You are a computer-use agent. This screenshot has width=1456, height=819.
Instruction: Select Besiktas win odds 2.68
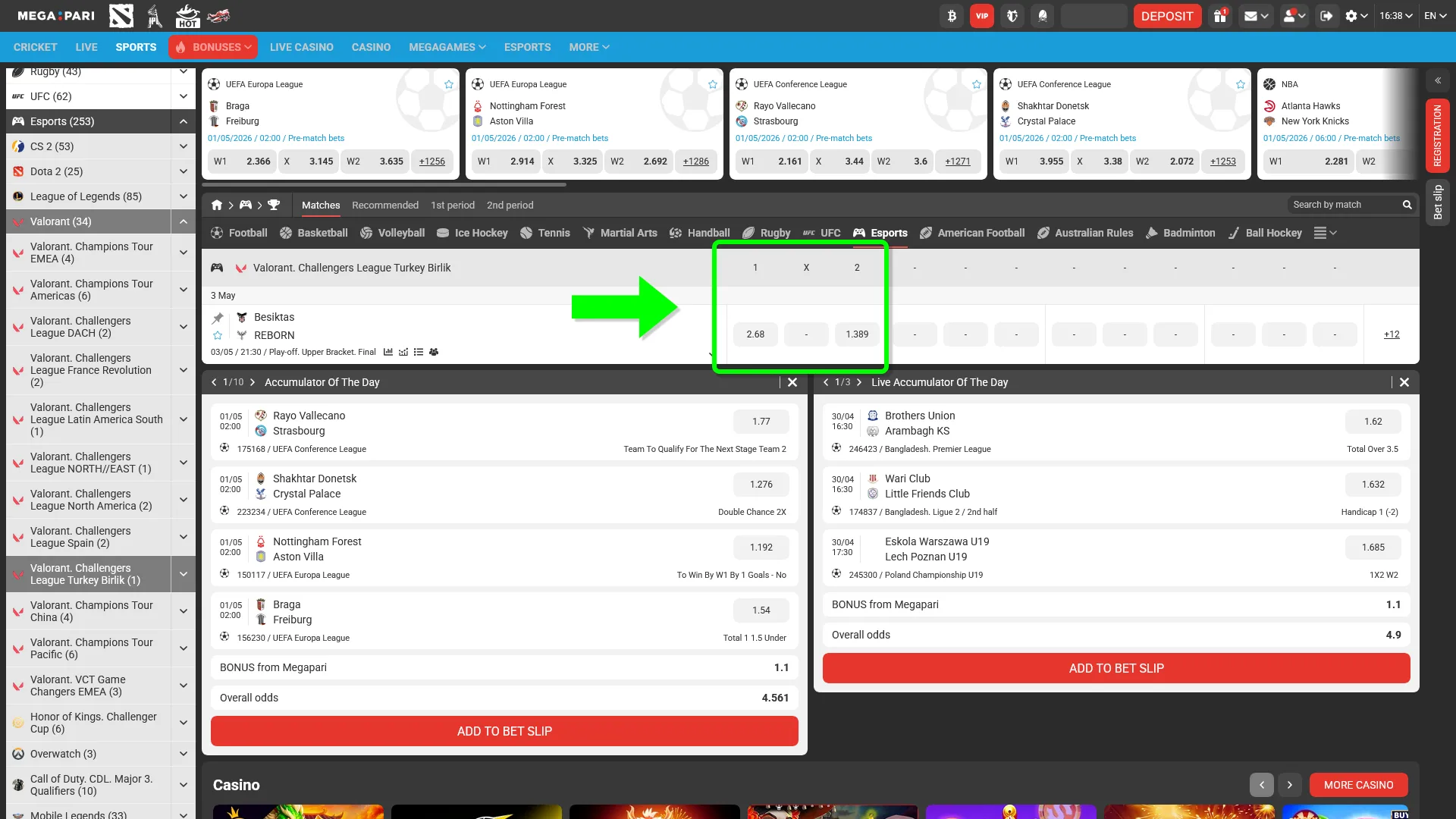tap(755, 334)
